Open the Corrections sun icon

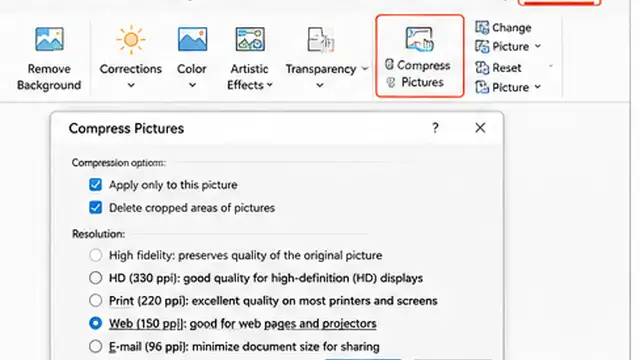[131, 40]
